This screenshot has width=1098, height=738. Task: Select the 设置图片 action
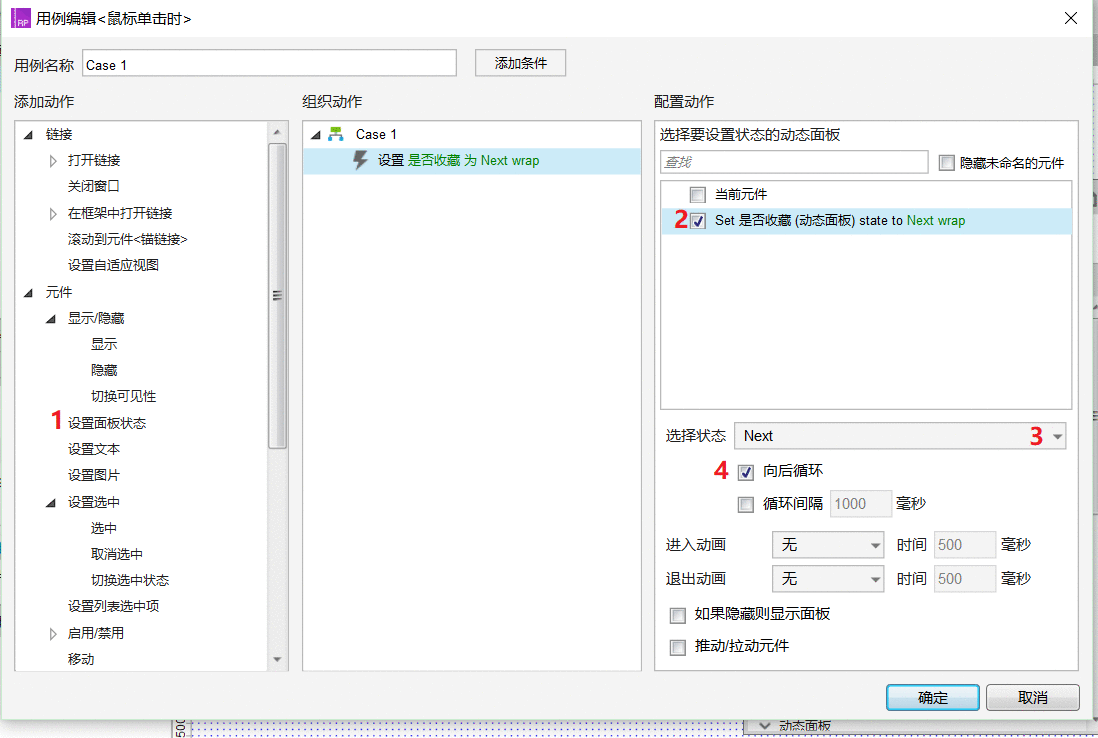[93, 475]
